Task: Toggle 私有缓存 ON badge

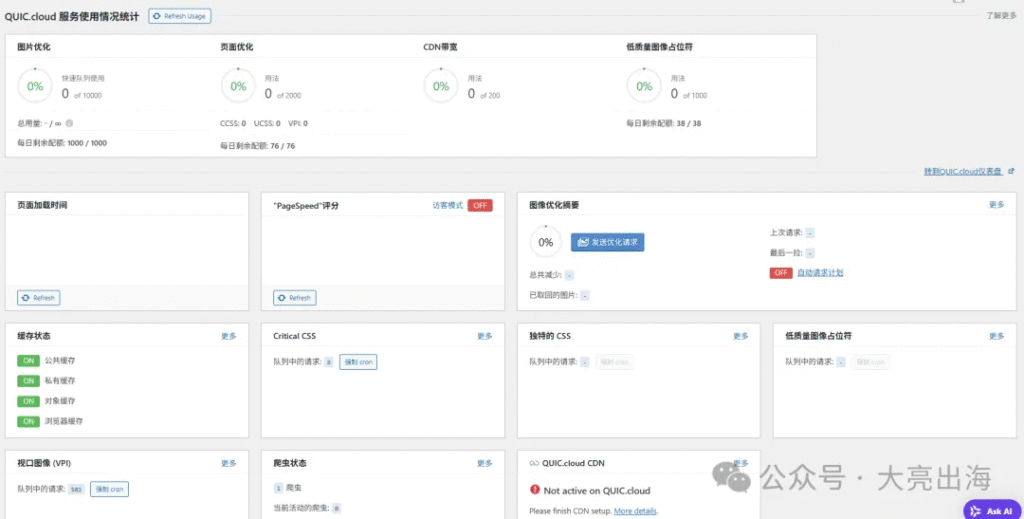Action: [x=28, y=381]
